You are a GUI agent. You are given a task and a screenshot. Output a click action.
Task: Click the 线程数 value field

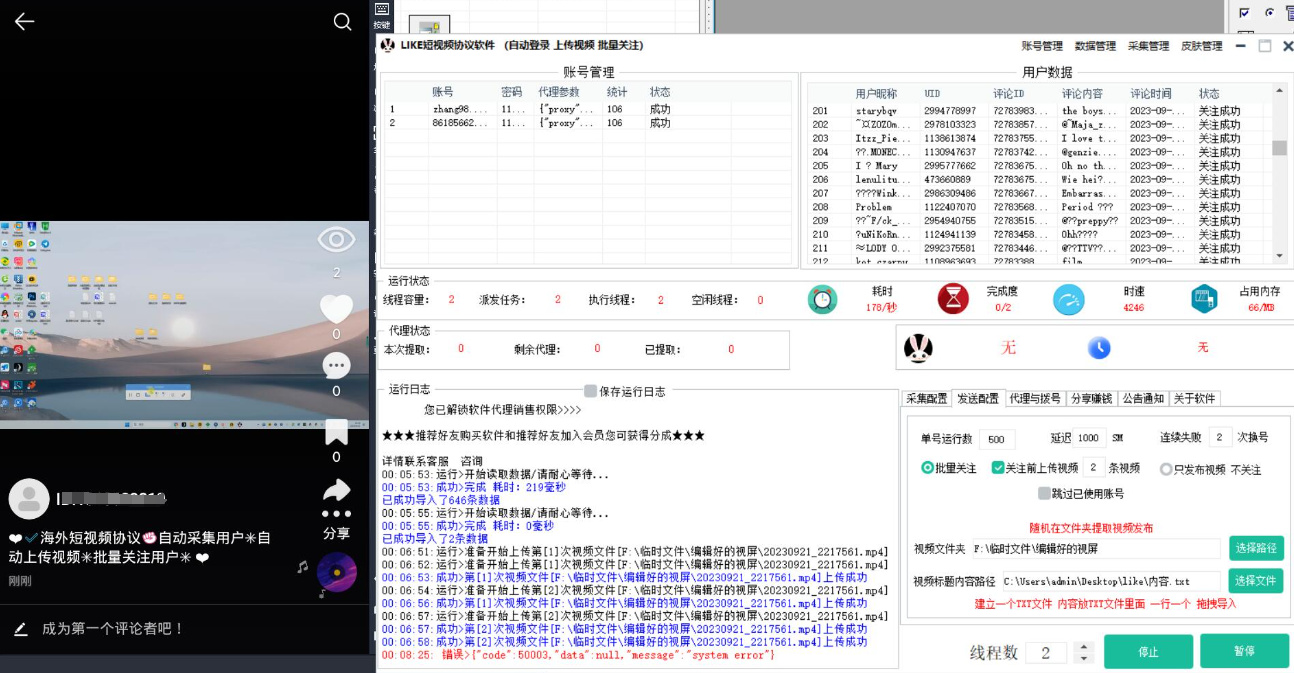point(1048,653)
